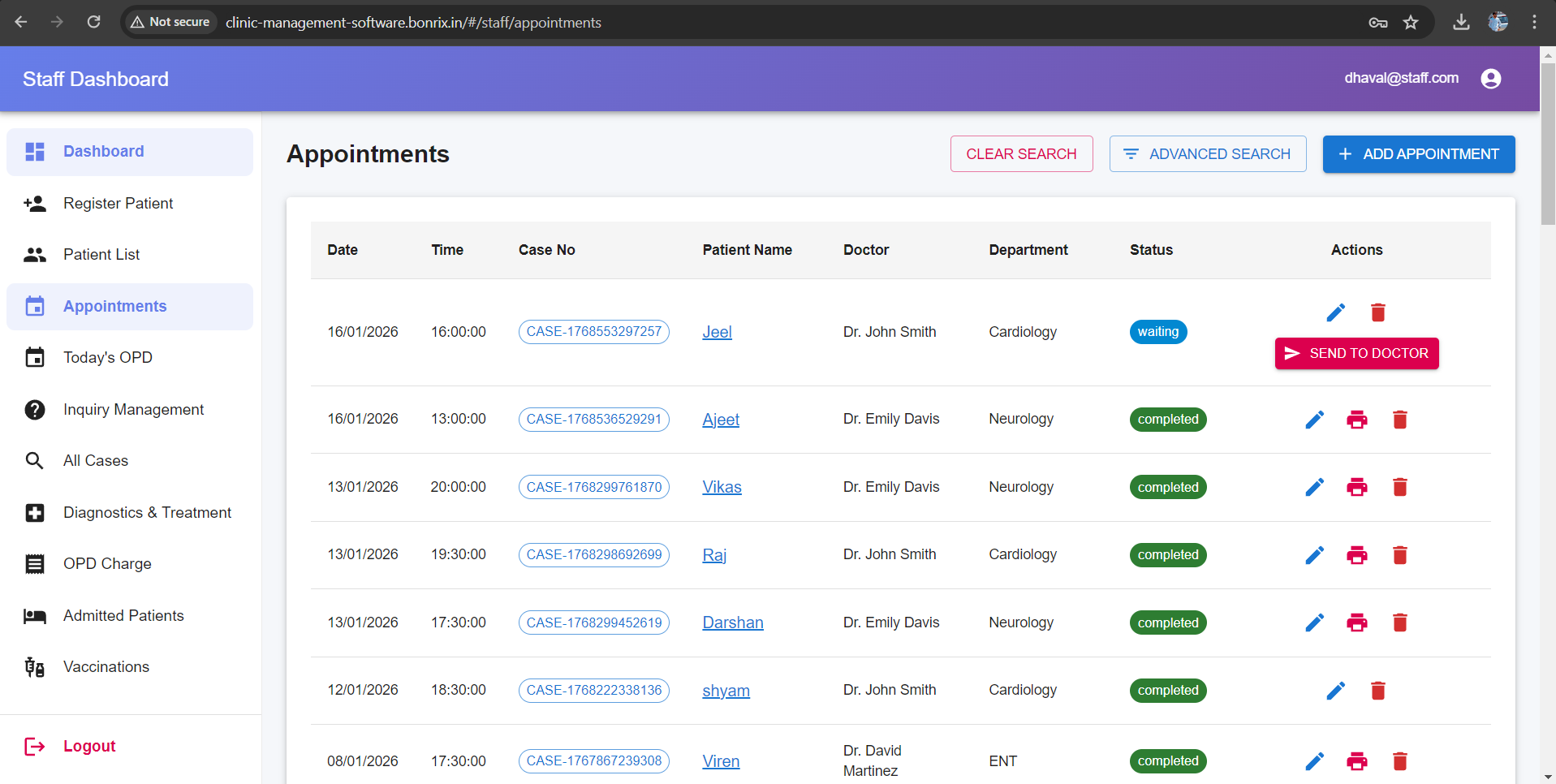Edit Jeel's appointment using the pencil icon
The image size is (1556, 784).
point(1336,312)
